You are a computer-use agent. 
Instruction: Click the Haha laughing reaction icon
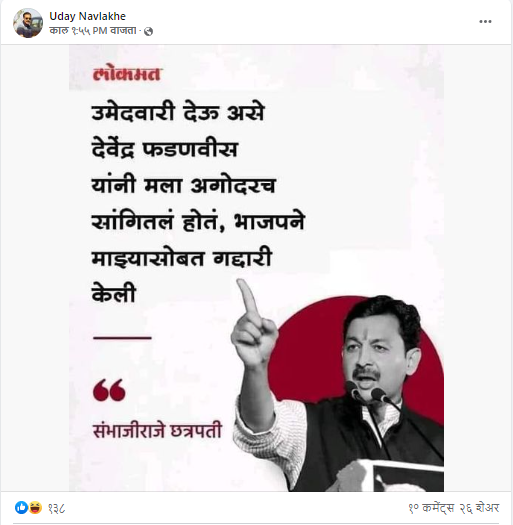[x=35, y=508]
